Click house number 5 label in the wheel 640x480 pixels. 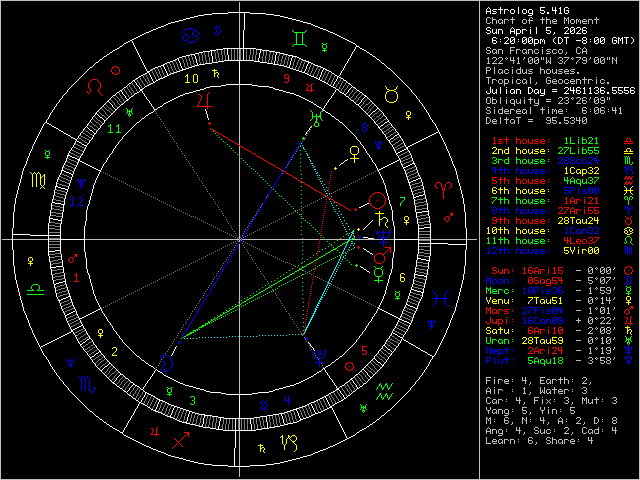click(x=364, y=351)
